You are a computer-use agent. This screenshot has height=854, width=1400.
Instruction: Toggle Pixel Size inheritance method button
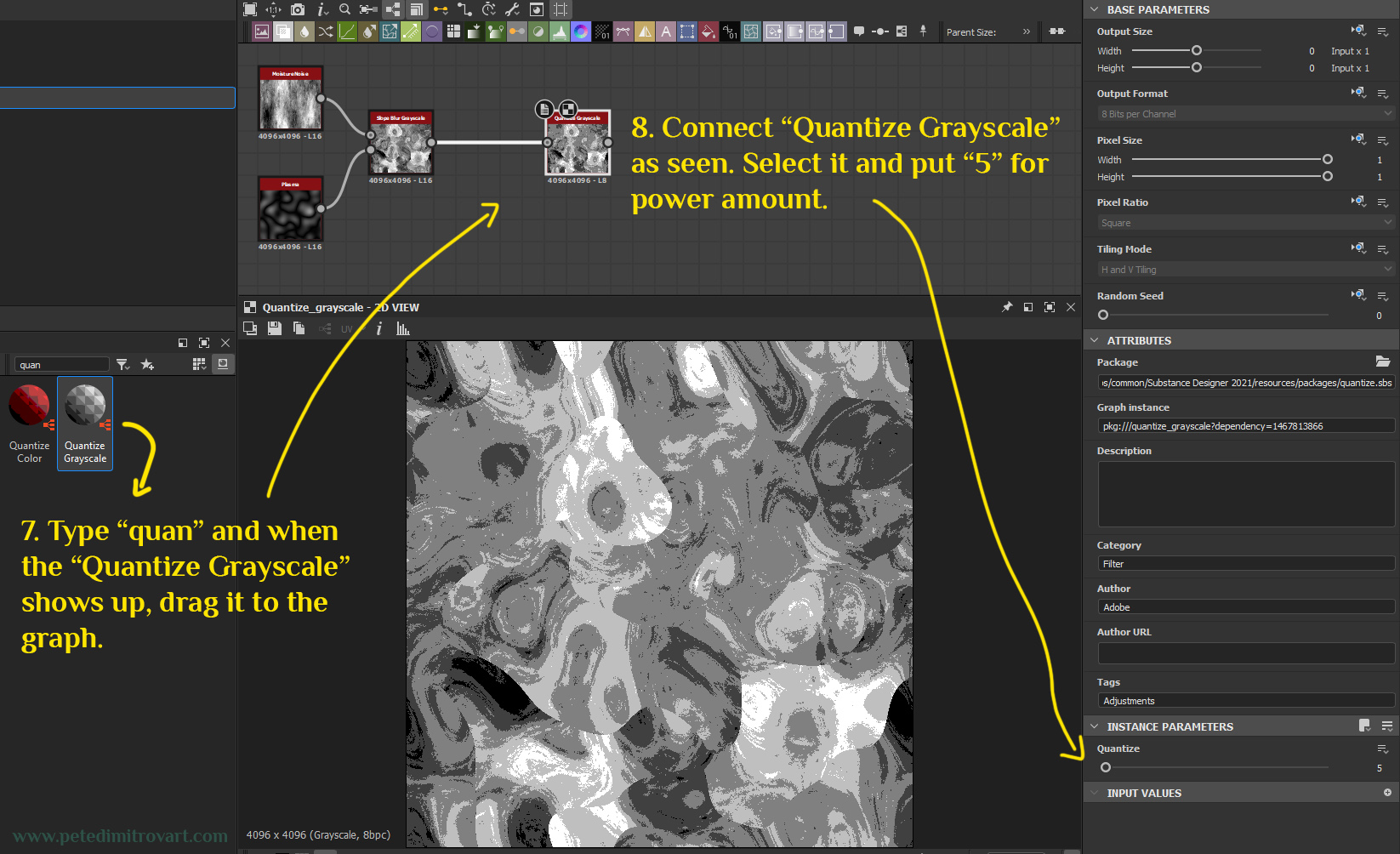1358,139
